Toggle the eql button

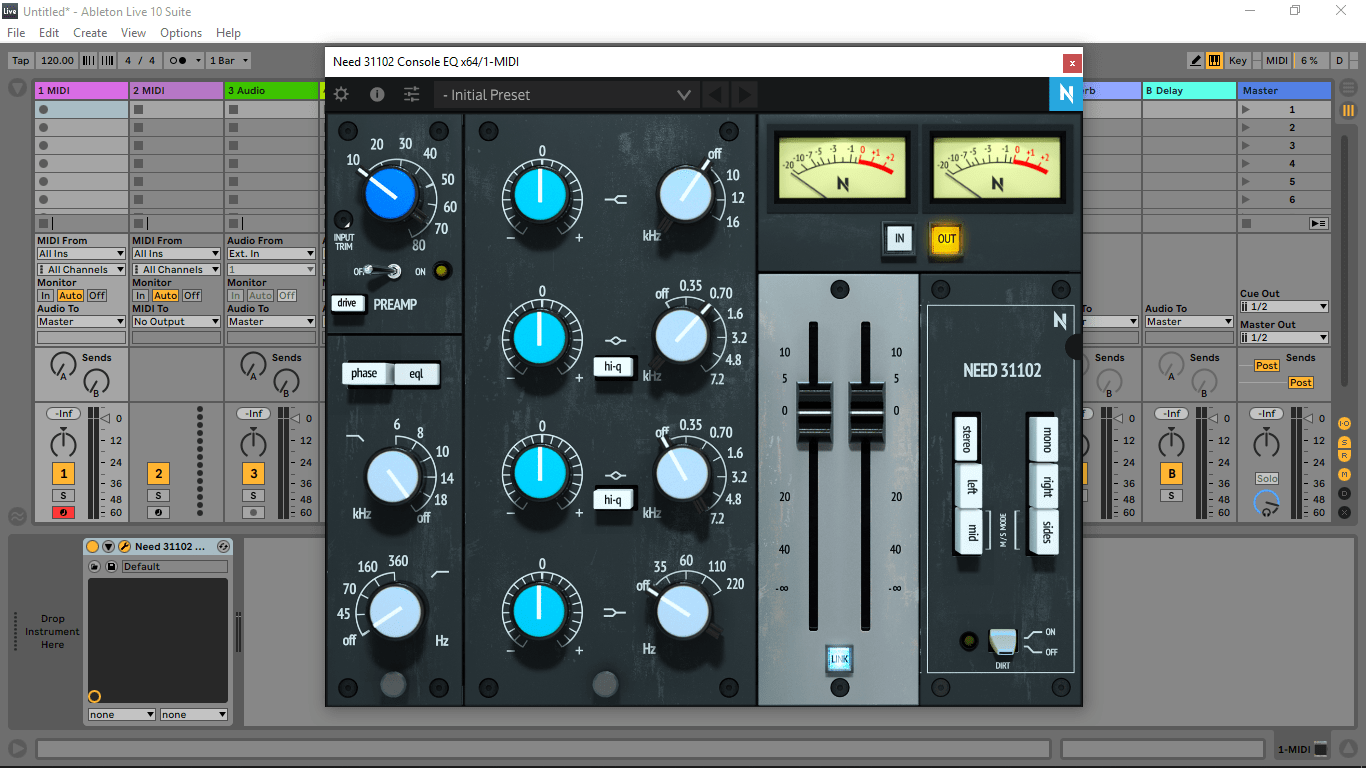(x=416, y=374)
